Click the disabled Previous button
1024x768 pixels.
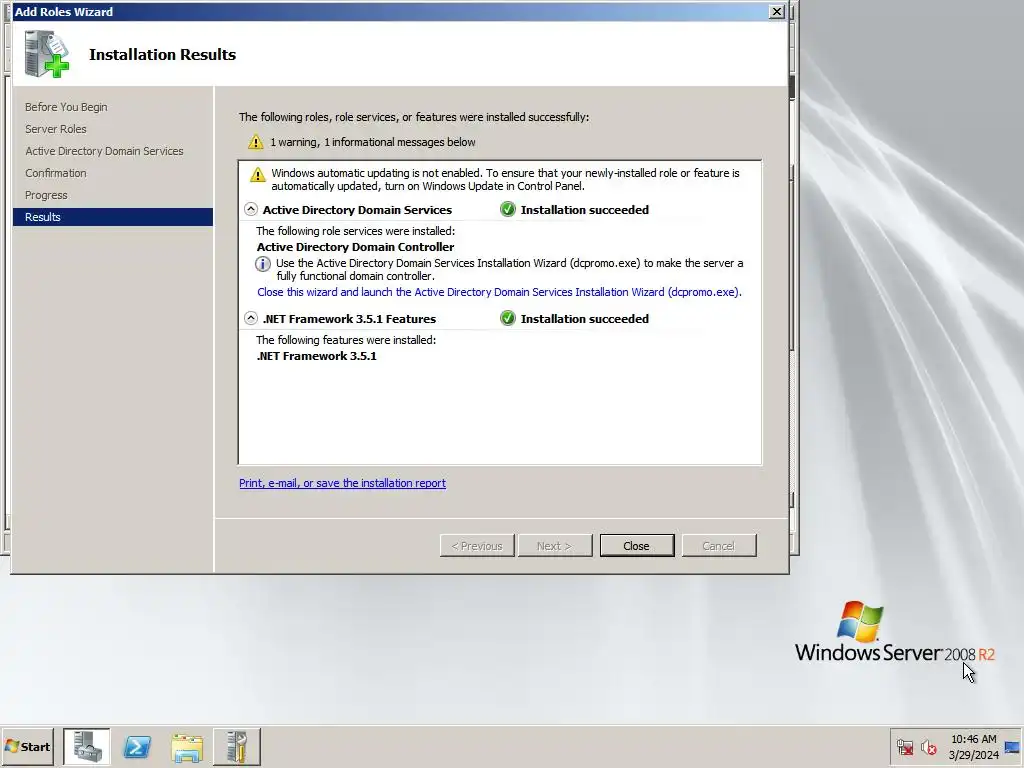[x=477, y=546]
